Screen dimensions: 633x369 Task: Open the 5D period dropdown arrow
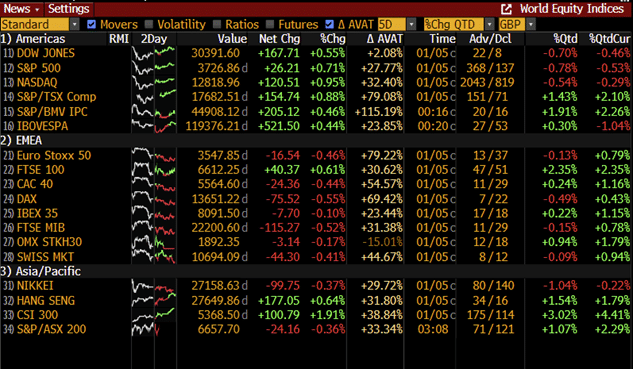point(411,24)
